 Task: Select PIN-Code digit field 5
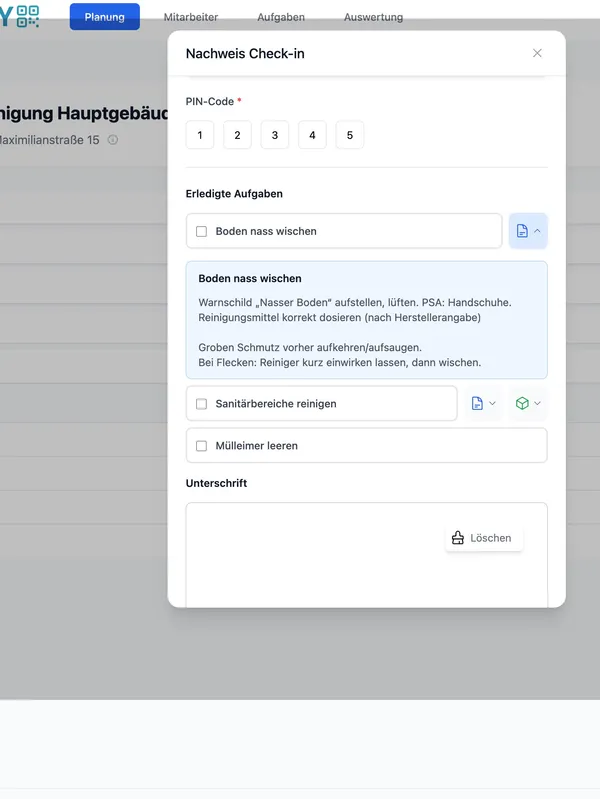tap(350, 135)
